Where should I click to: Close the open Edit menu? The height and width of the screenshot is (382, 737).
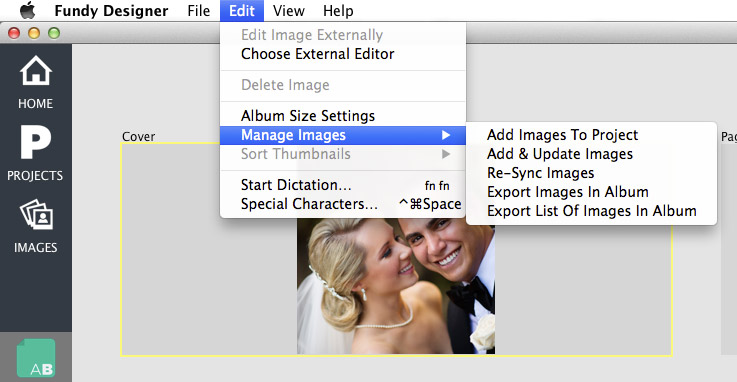[242, 11]
